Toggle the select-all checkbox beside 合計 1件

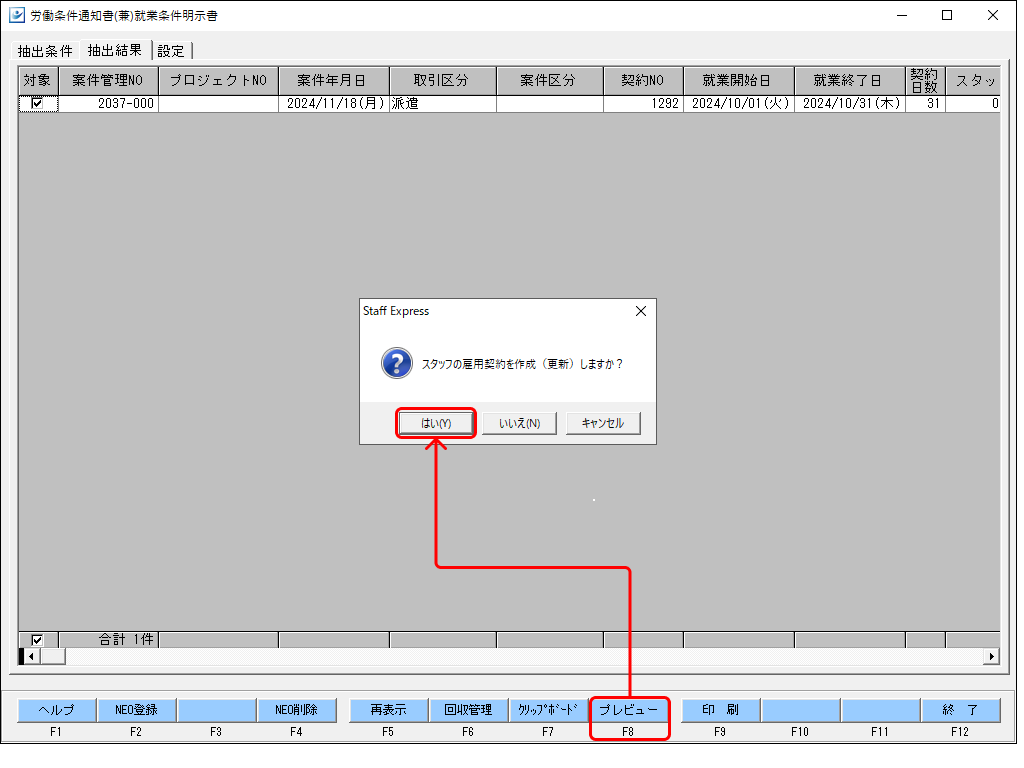37,640
